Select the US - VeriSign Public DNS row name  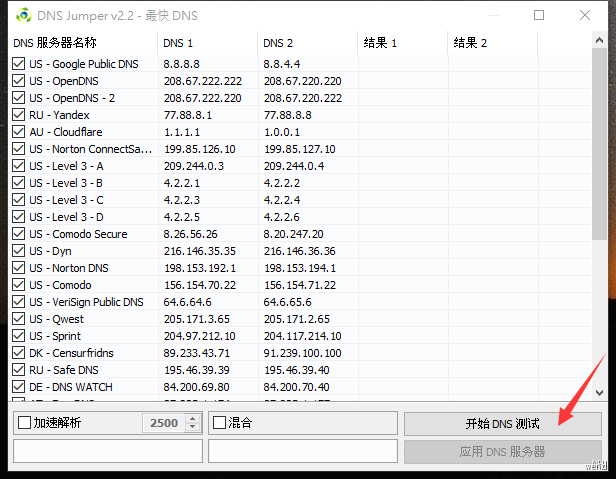86,302
